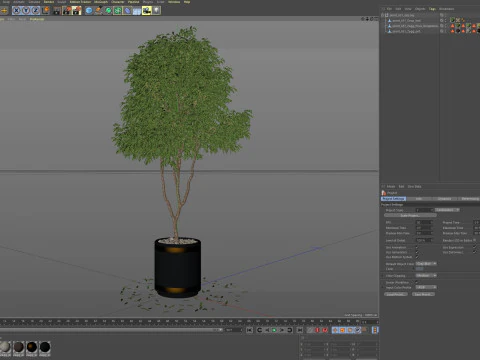Toggle the Use Deformers checkbox

[474, 252]
